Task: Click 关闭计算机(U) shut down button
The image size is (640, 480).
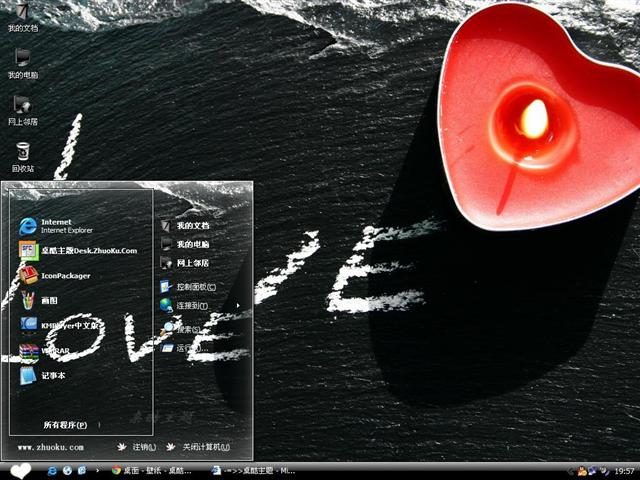Action: (198, 447)
